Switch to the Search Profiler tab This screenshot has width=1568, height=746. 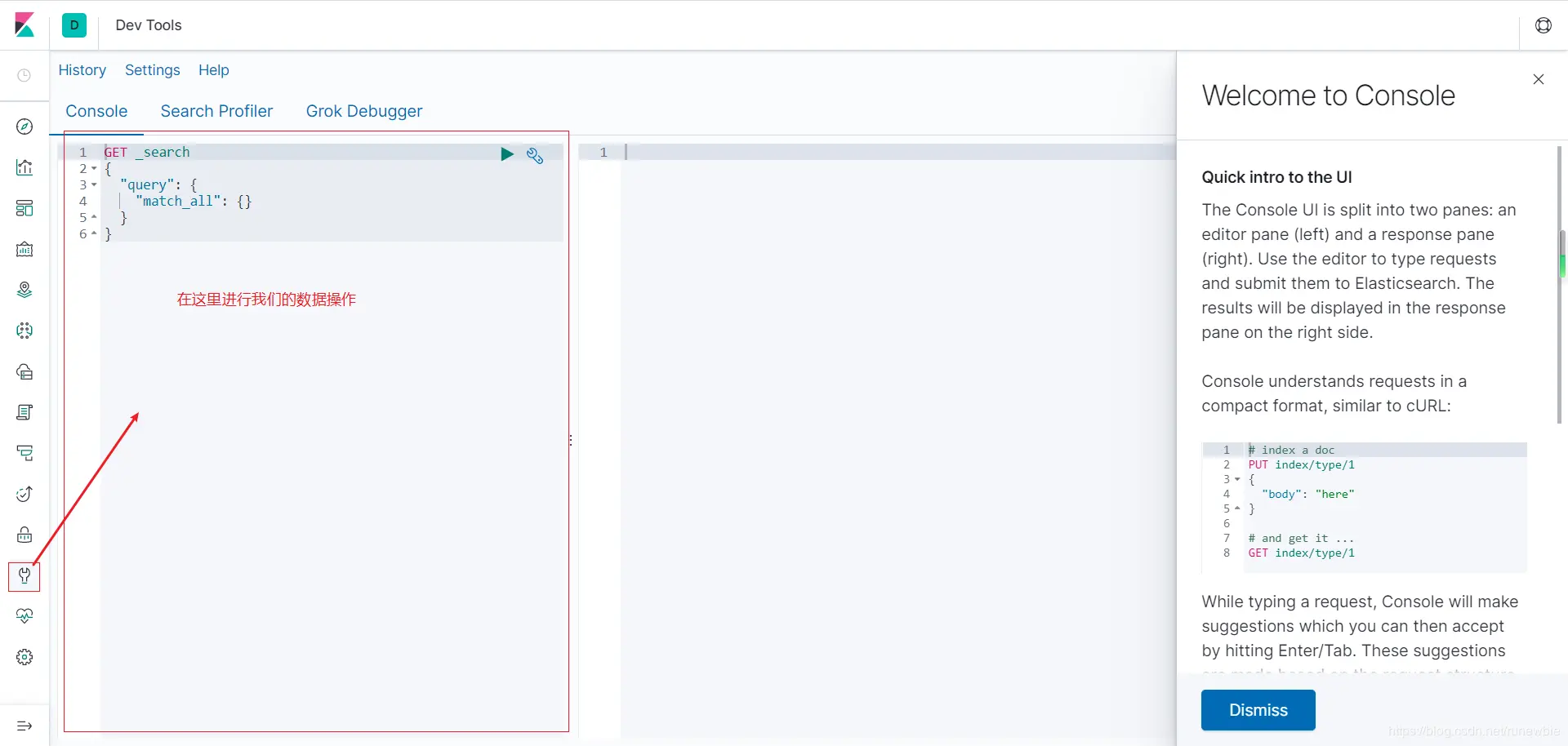[x=216, y=112]
